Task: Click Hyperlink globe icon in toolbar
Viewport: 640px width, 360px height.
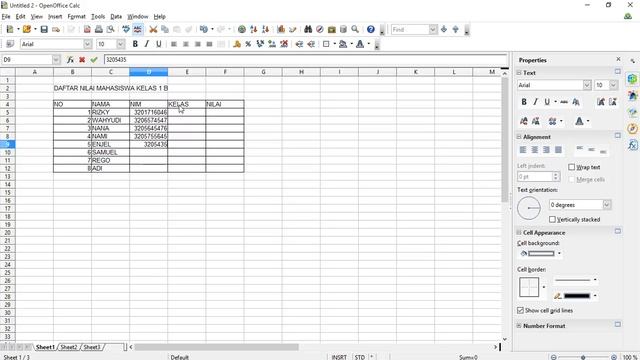Action: 242,29
